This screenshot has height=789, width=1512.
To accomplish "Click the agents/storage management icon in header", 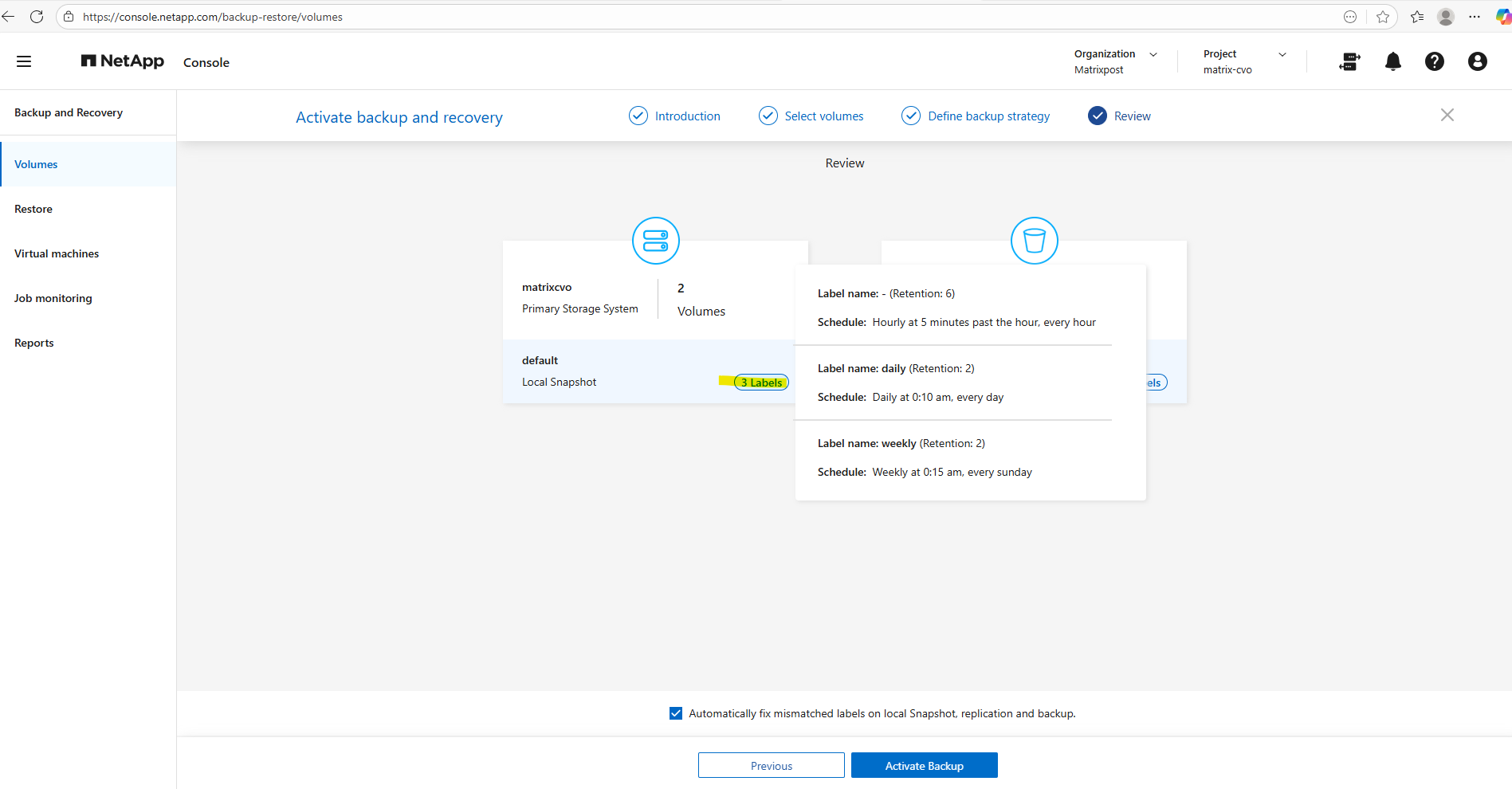I will (1349, 61).
